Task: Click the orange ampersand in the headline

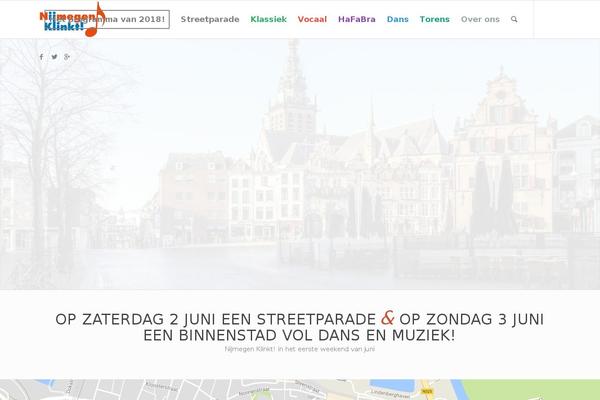Action: click(x=387, y=318)
